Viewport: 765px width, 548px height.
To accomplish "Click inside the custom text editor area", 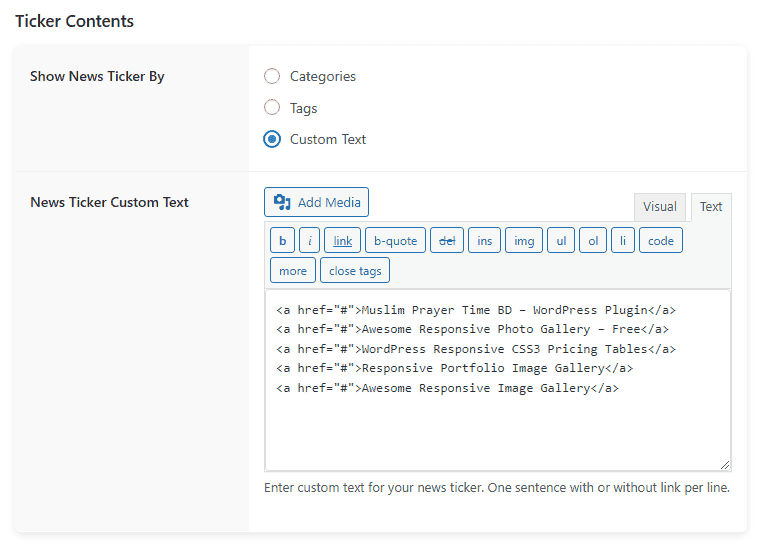I will click(x=497, y=430).
